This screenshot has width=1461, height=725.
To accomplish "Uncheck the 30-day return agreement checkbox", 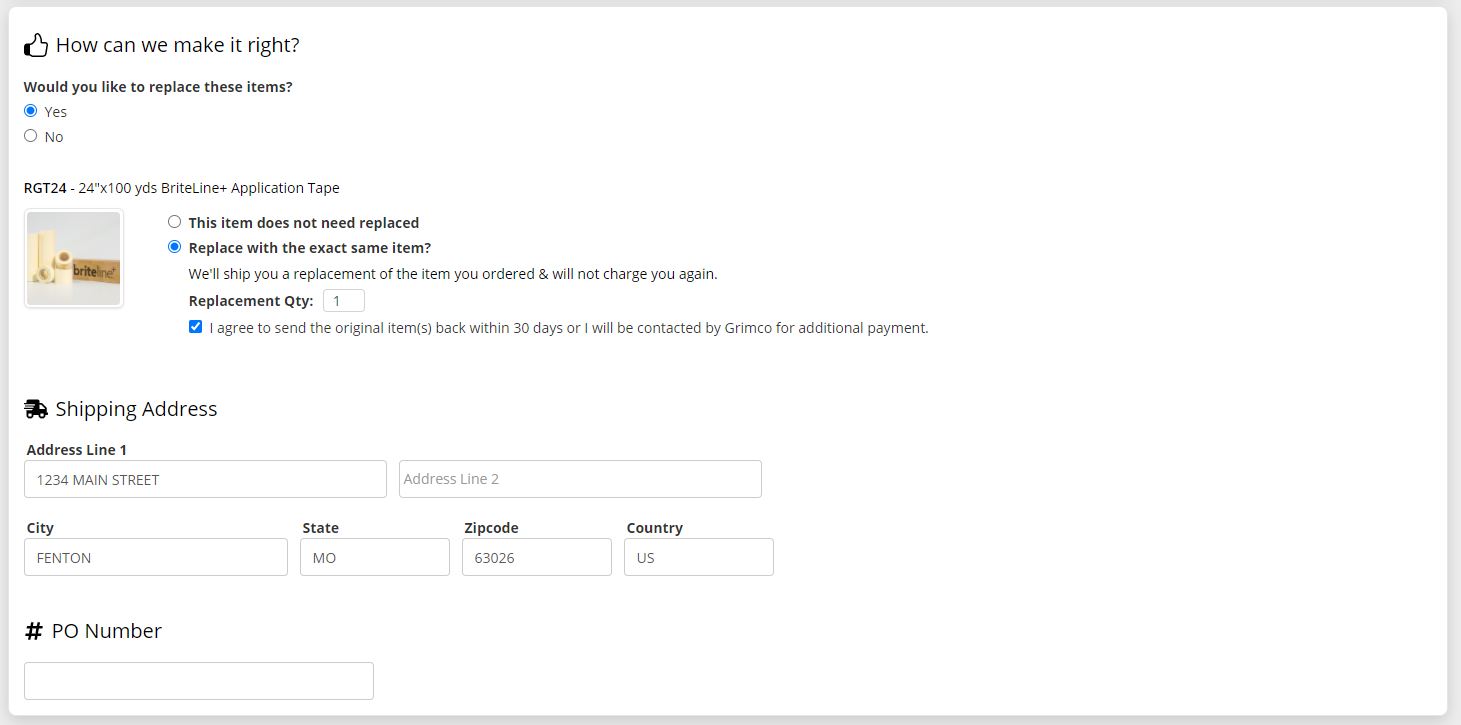I will [196, 327].
